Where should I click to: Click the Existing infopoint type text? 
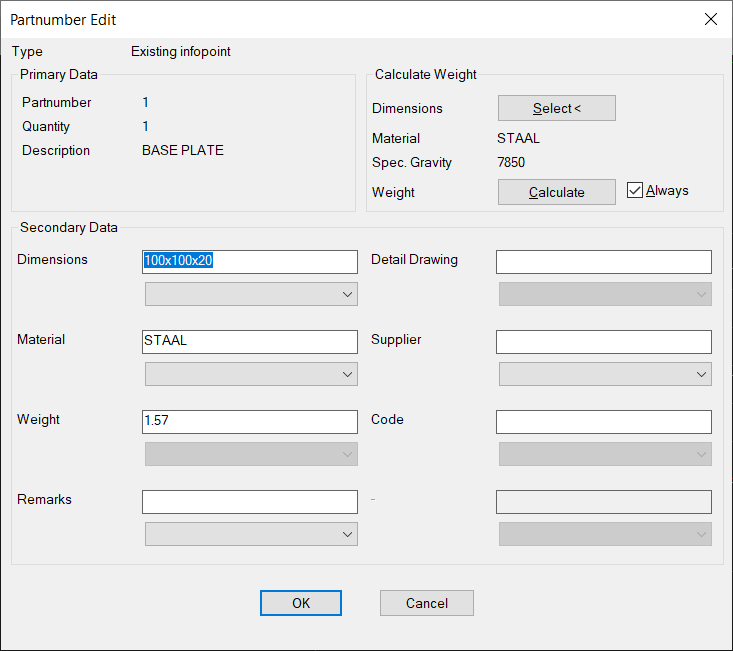click(180, 51)
